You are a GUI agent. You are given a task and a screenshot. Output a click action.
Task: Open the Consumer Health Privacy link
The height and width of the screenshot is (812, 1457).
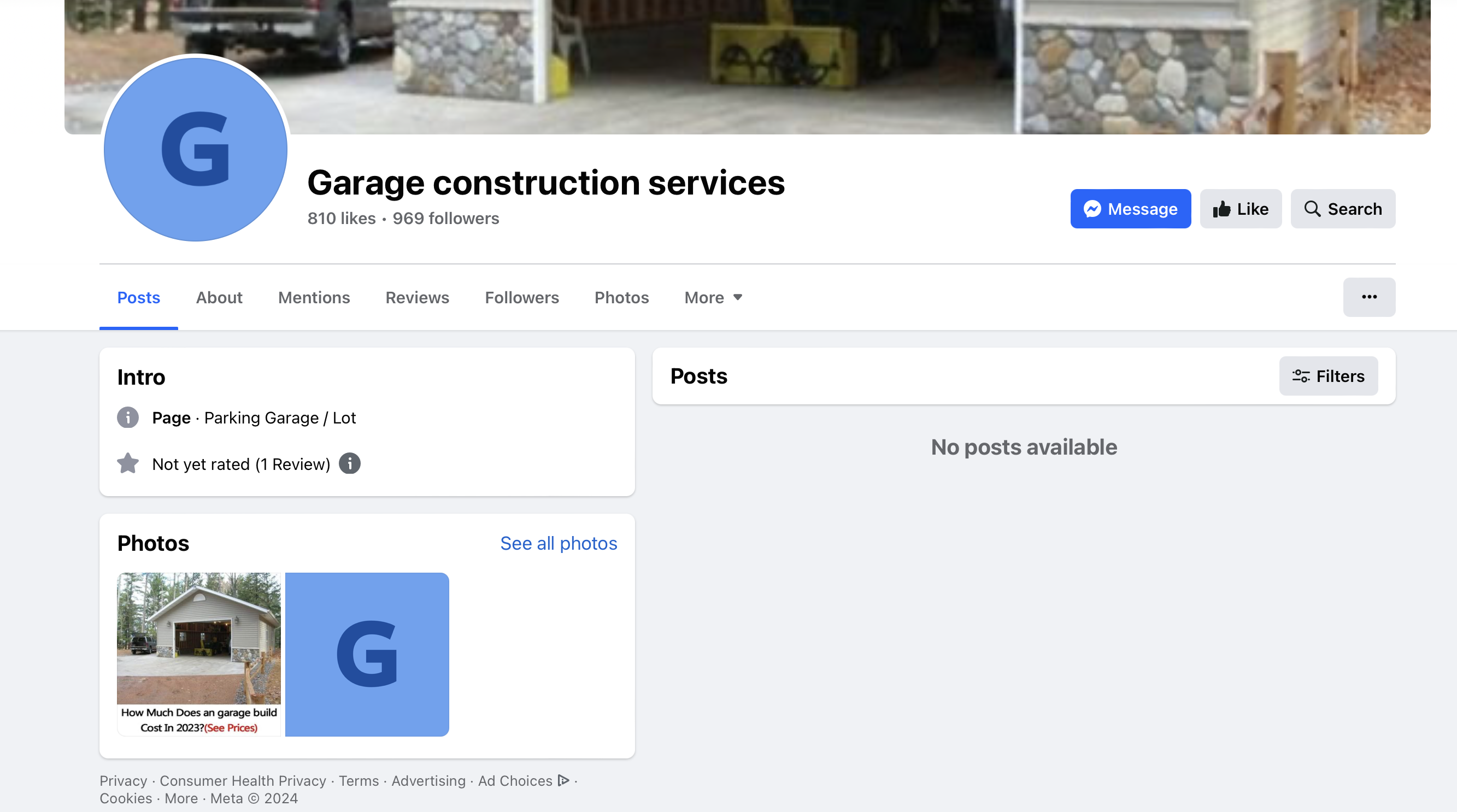point(243,780)
